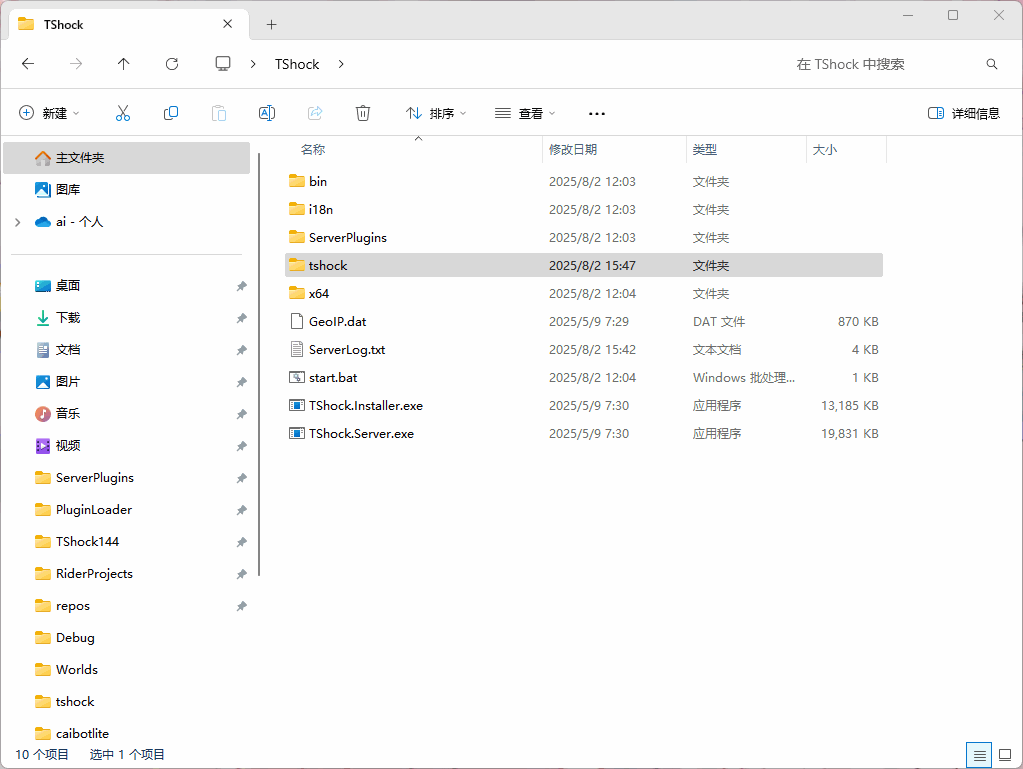Sort by 类型 column header
Viewport: 1023px width, 769px height.
click(x=705, y=150)
